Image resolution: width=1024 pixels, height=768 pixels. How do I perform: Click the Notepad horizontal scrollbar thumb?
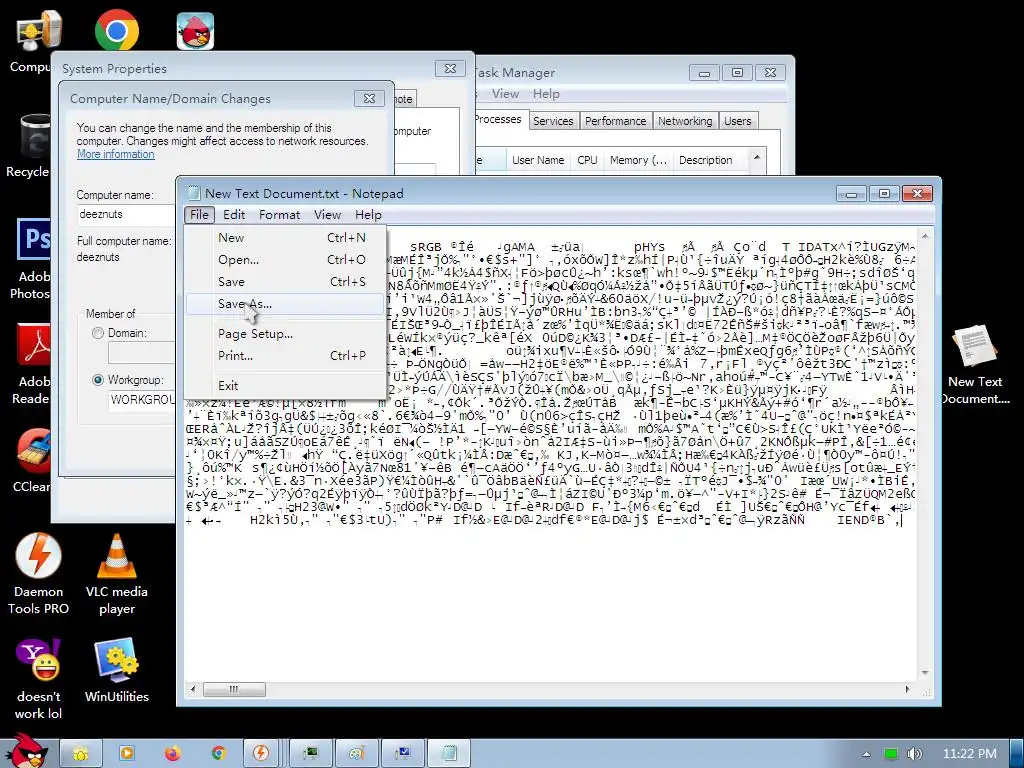click(x=234, y=689)
